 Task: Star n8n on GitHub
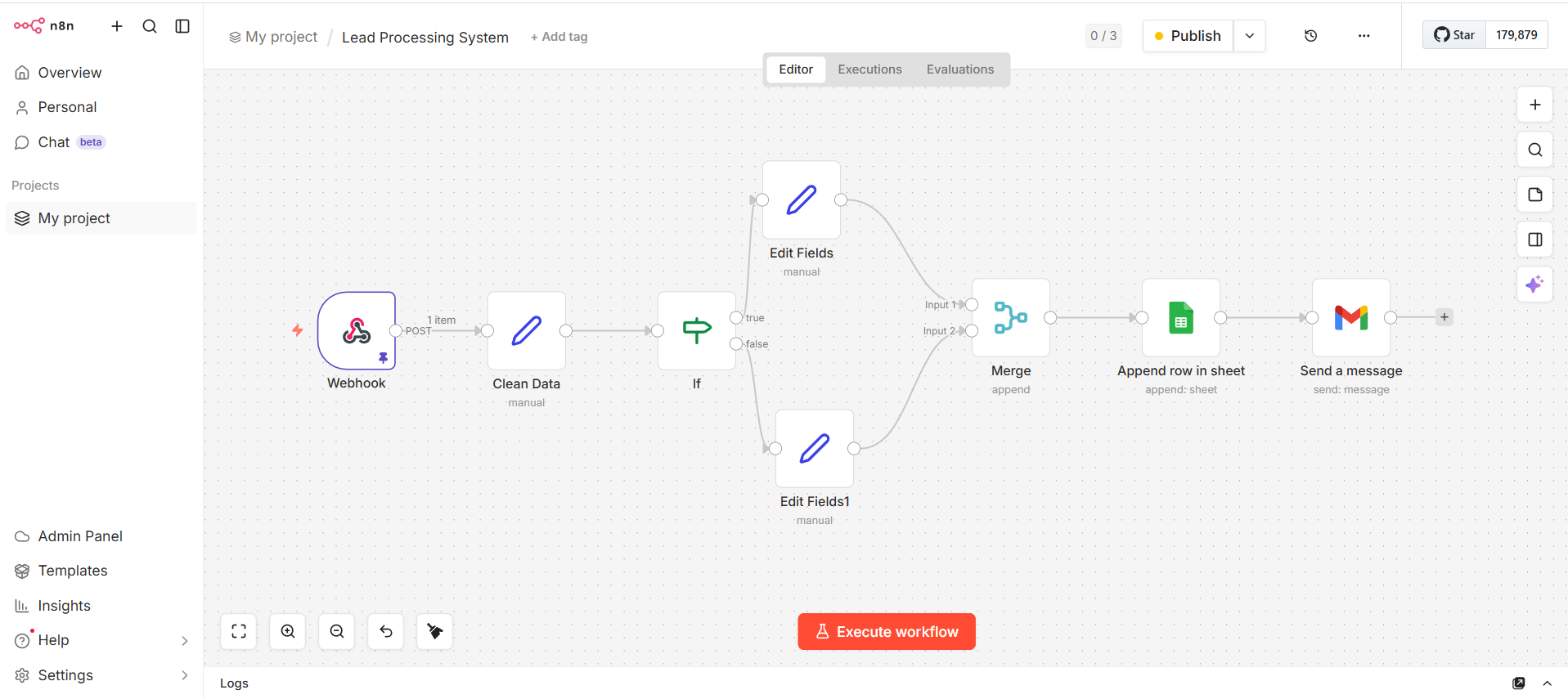1454,35
